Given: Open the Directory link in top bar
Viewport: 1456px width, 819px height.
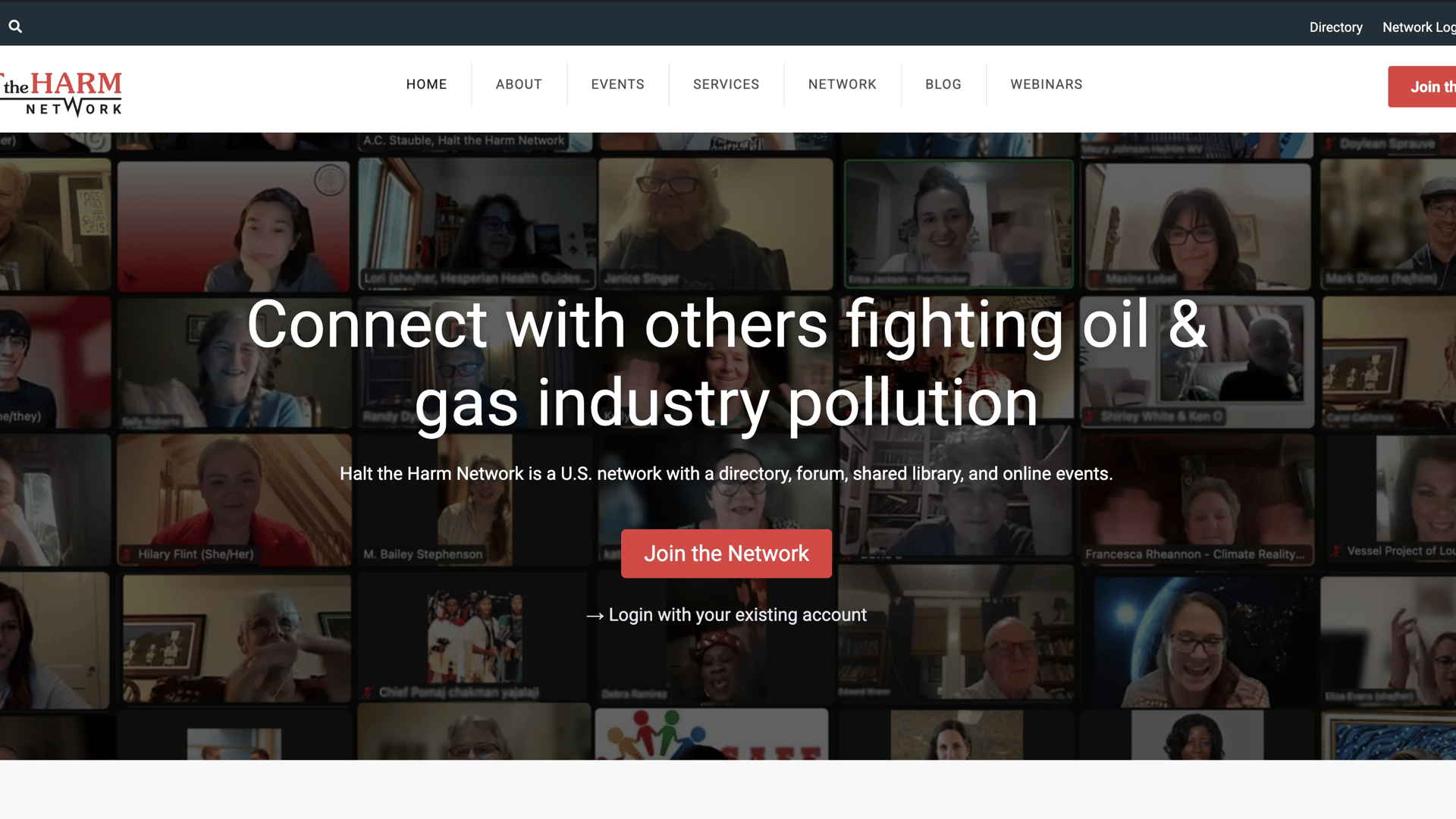Looking at the screenshot, I should click(1335, 27).
